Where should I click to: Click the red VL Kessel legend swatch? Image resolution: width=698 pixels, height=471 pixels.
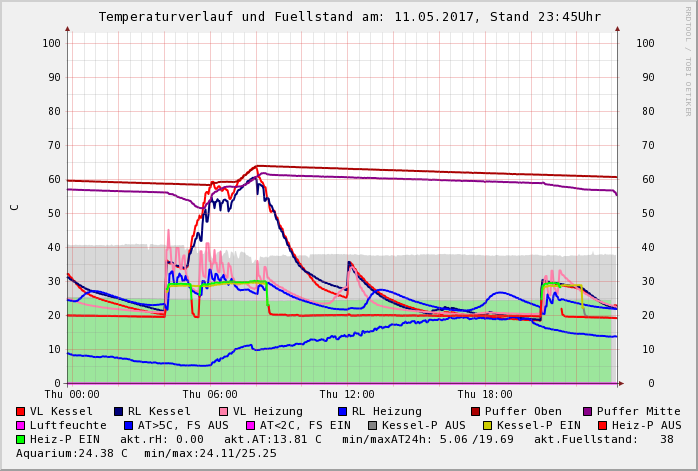click(x=21, y=411)
